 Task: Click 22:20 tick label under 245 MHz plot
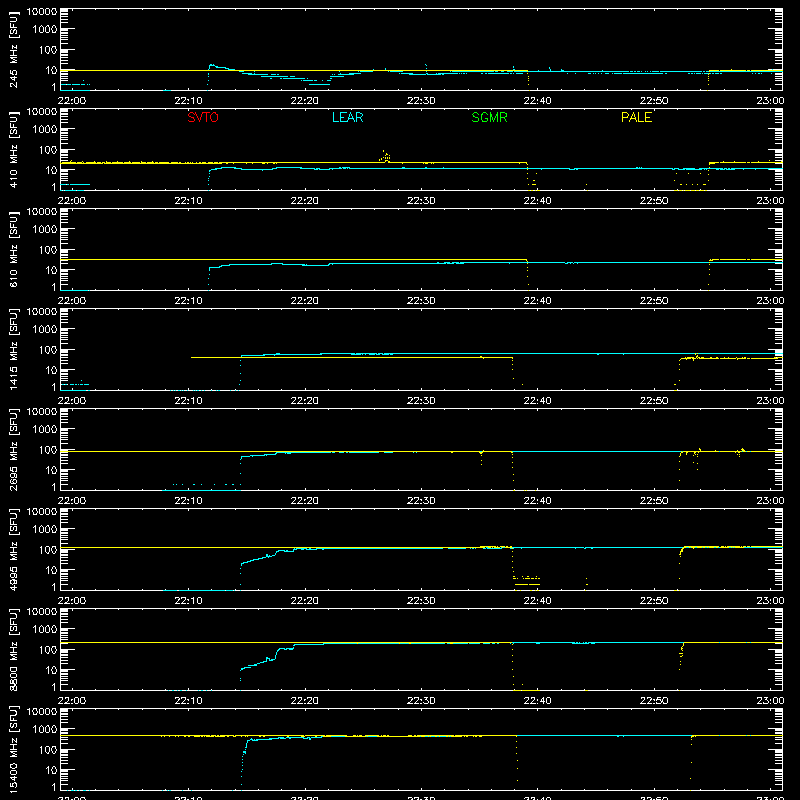(x=305, y=101)
